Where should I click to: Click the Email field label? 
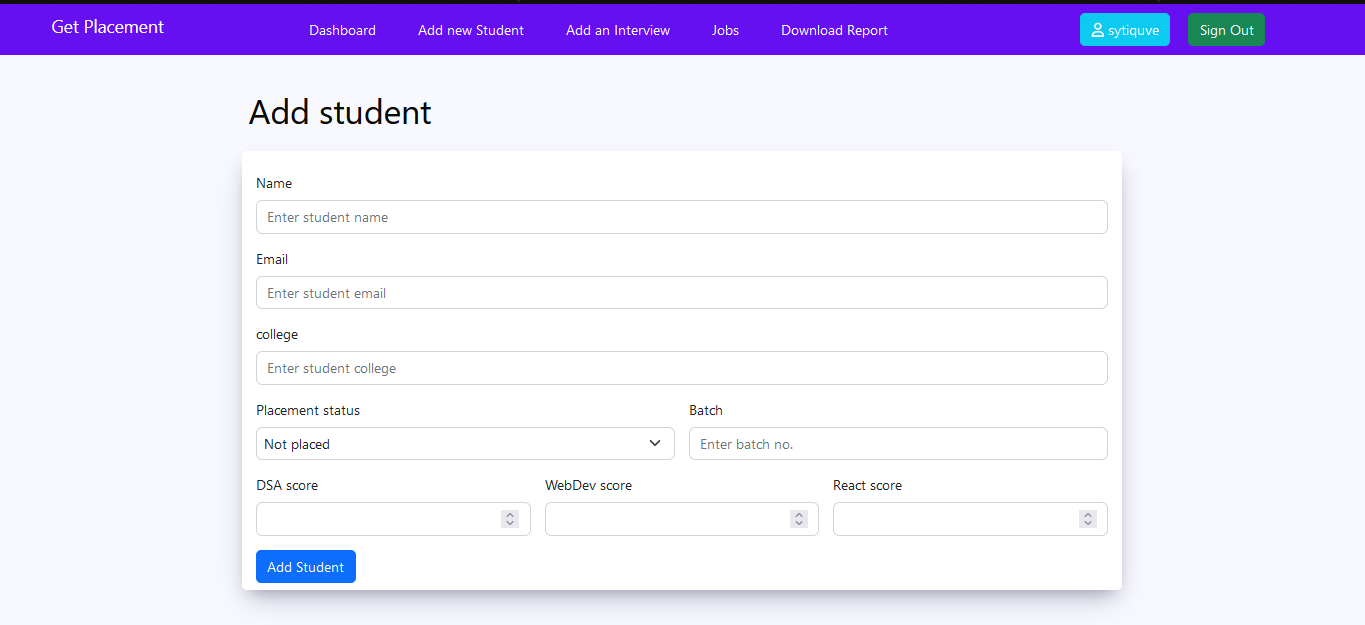(x=272, y=259)
